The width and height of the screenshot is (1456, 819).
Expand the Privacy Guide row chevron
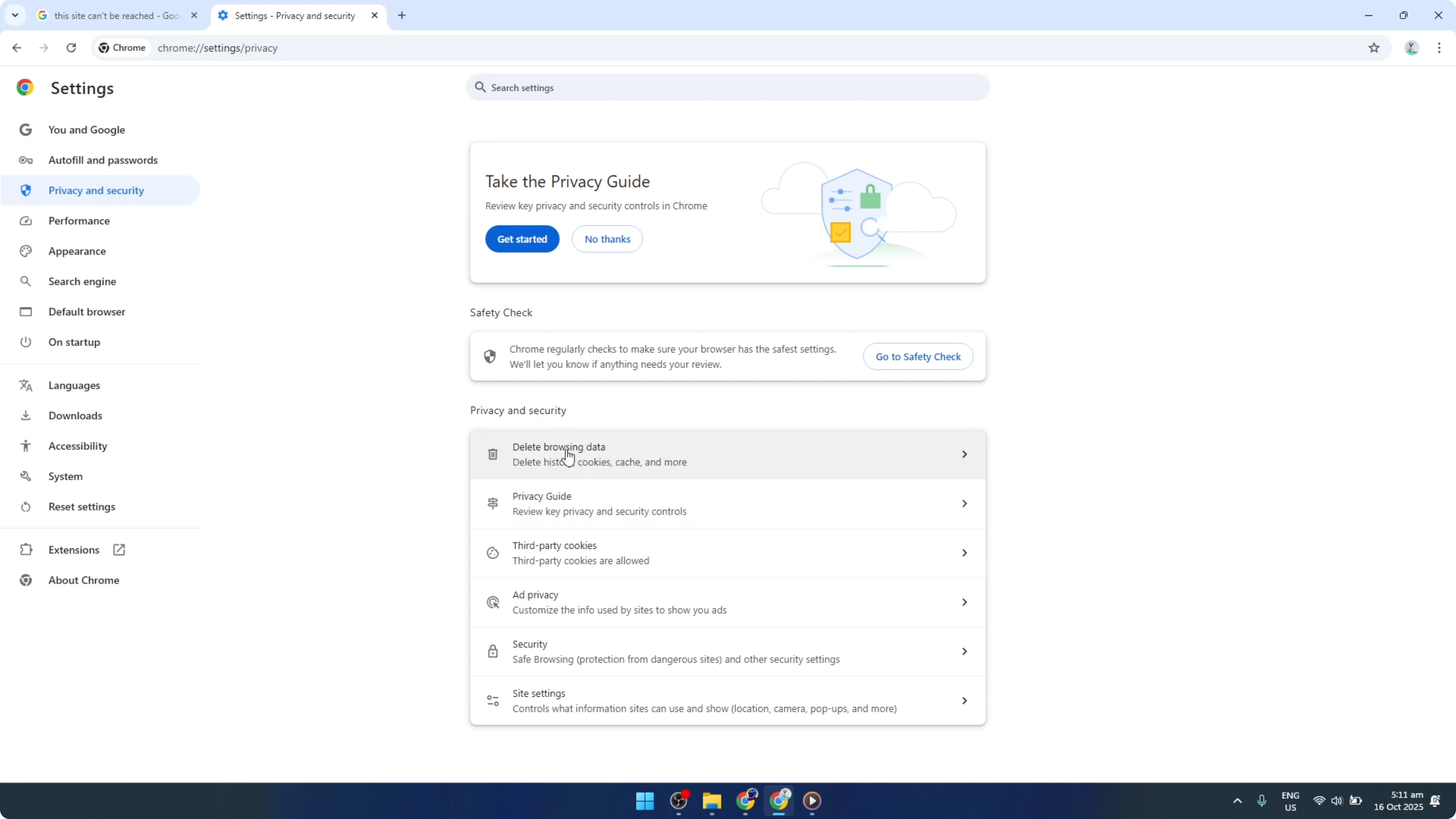[964, 504]
